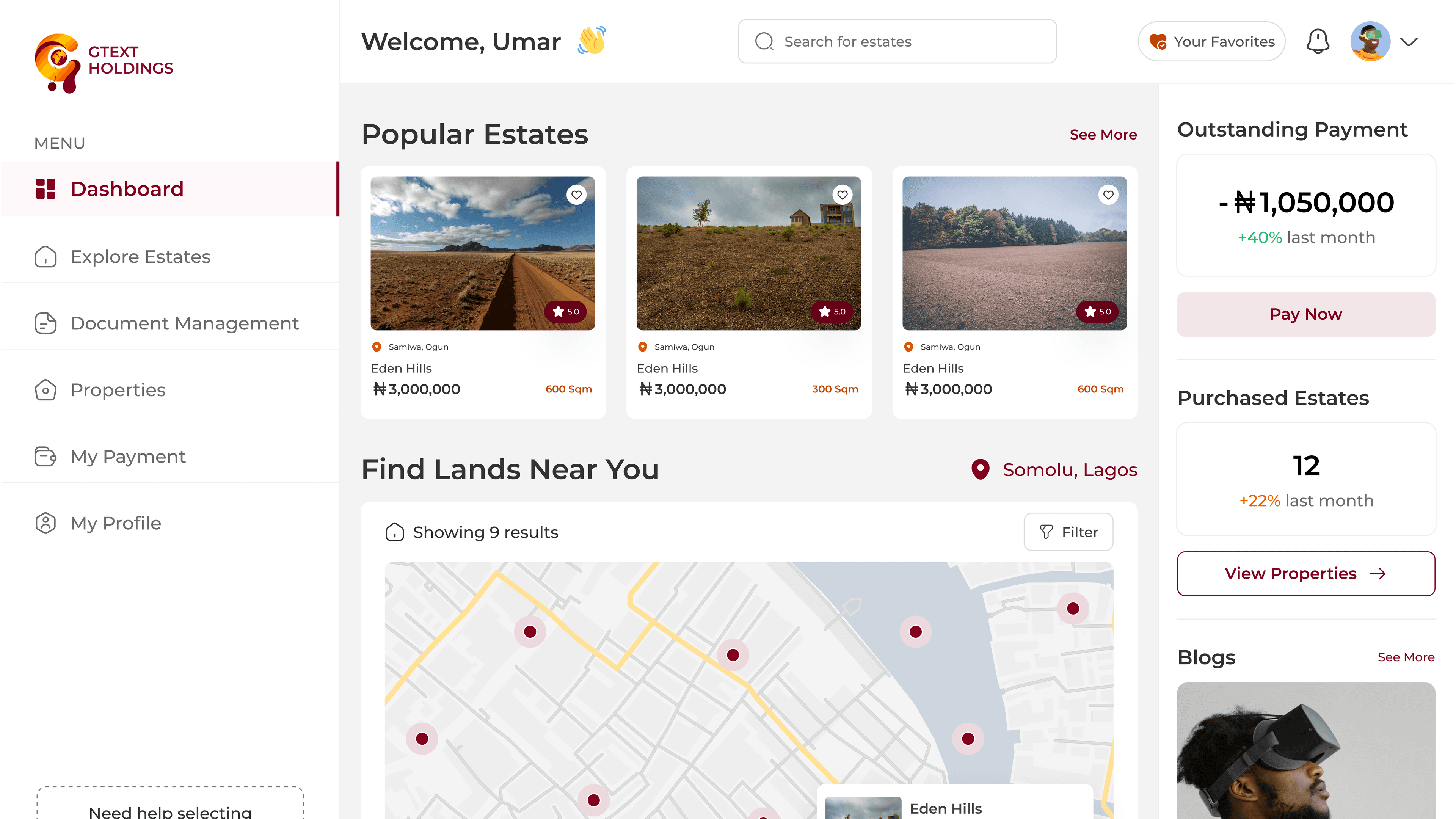Image resolution: width=1456 pixels, height=819 pixels.
Task: Open the Properties menu item
Action: coord(169,389)
